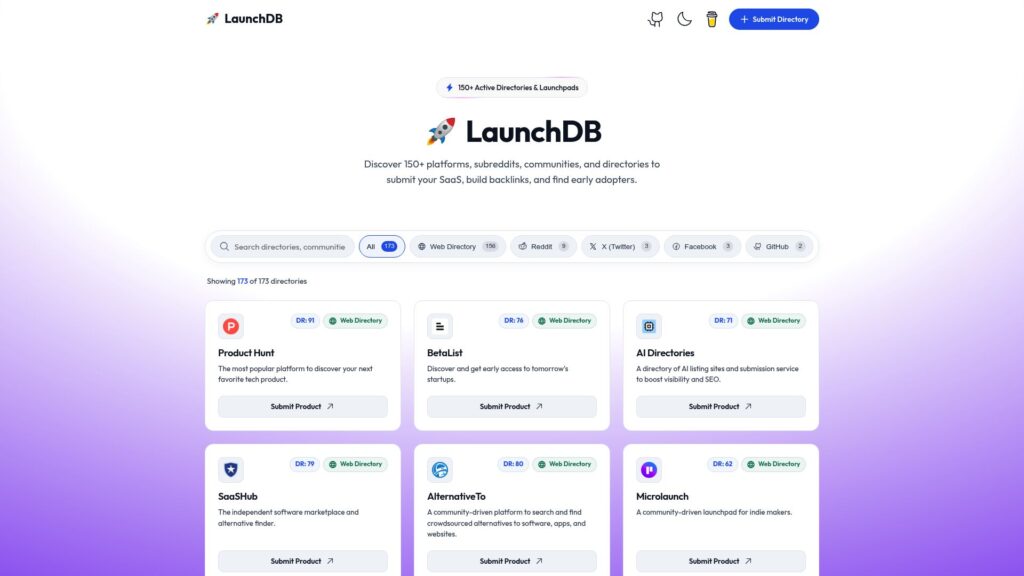Submit product to Microlaunch
Viewport: 1024px width, 576px height.
[721, 561]
